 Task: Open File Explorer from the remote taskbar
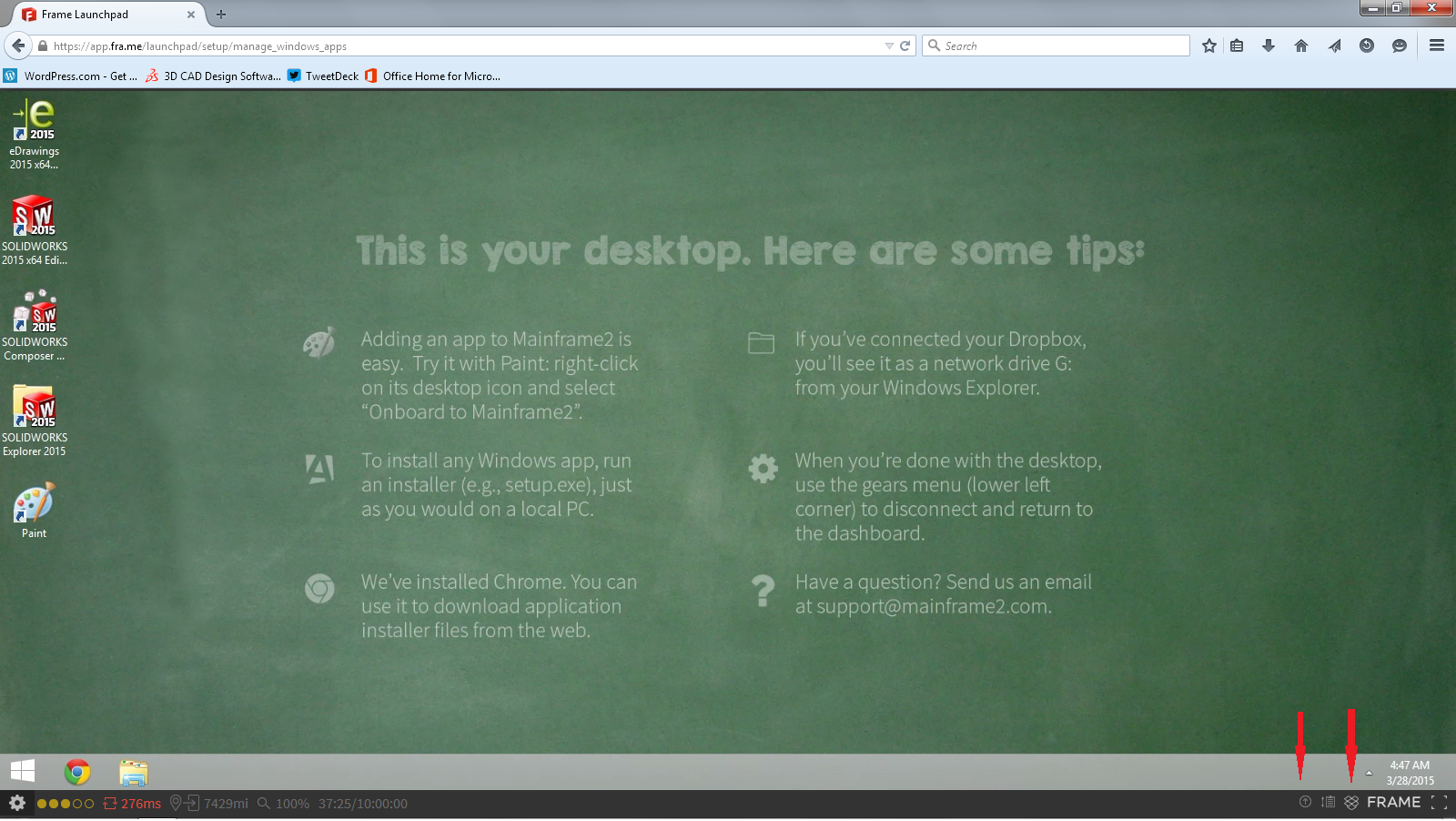(x=133, y=773)
